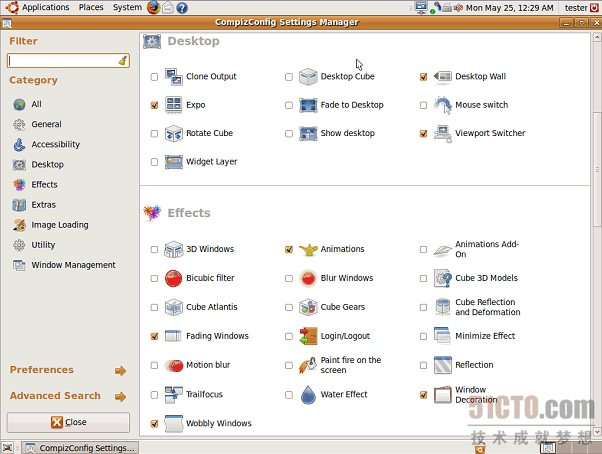Open the 3D Windows plugin icon
Image resolution: width=602 pixels, height=454 pixels.
pos(174,249)
